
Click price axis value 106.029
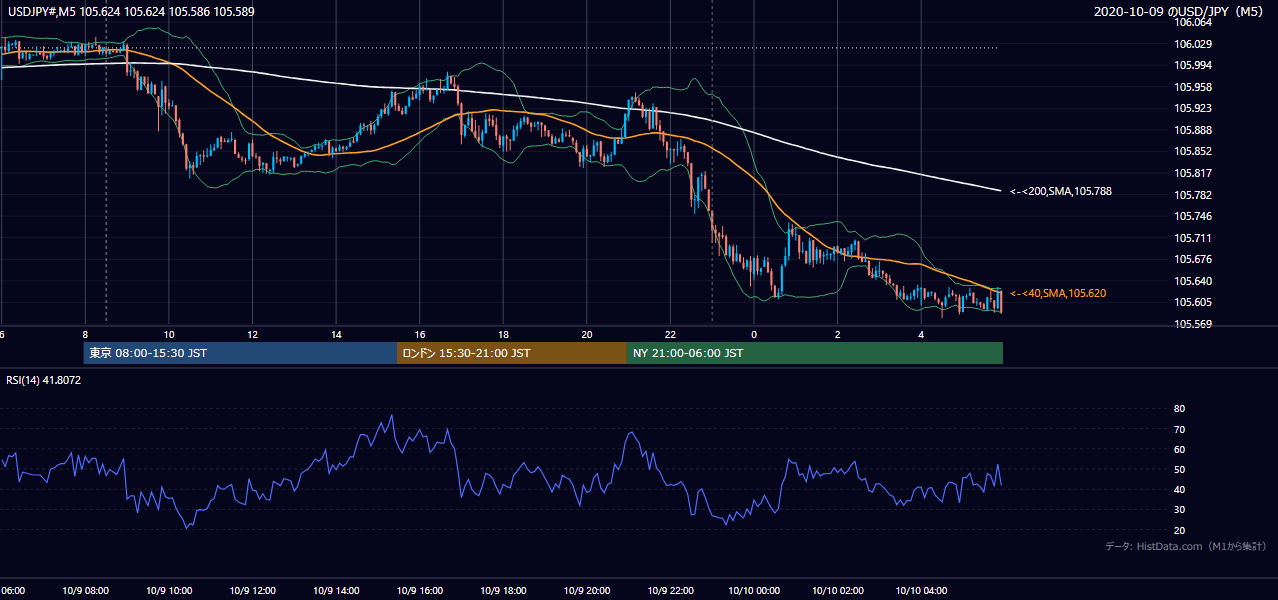(1193, 44)
